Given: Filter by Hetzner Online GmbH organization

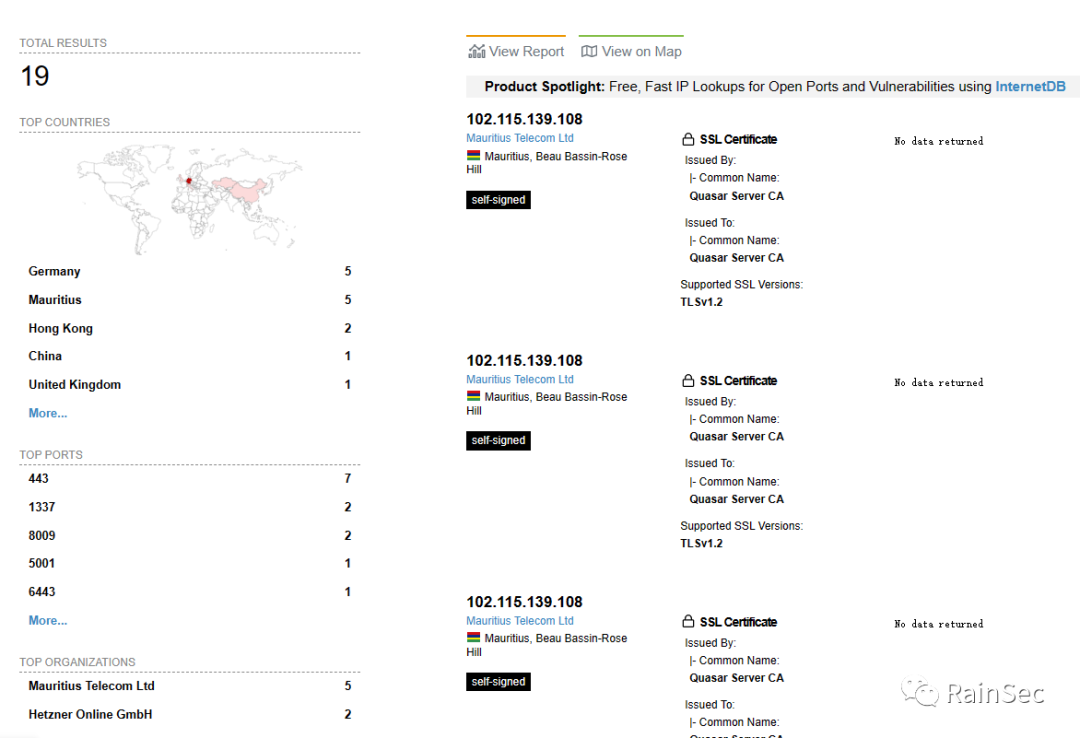Looking at the screenshot, I should (90, 714).
